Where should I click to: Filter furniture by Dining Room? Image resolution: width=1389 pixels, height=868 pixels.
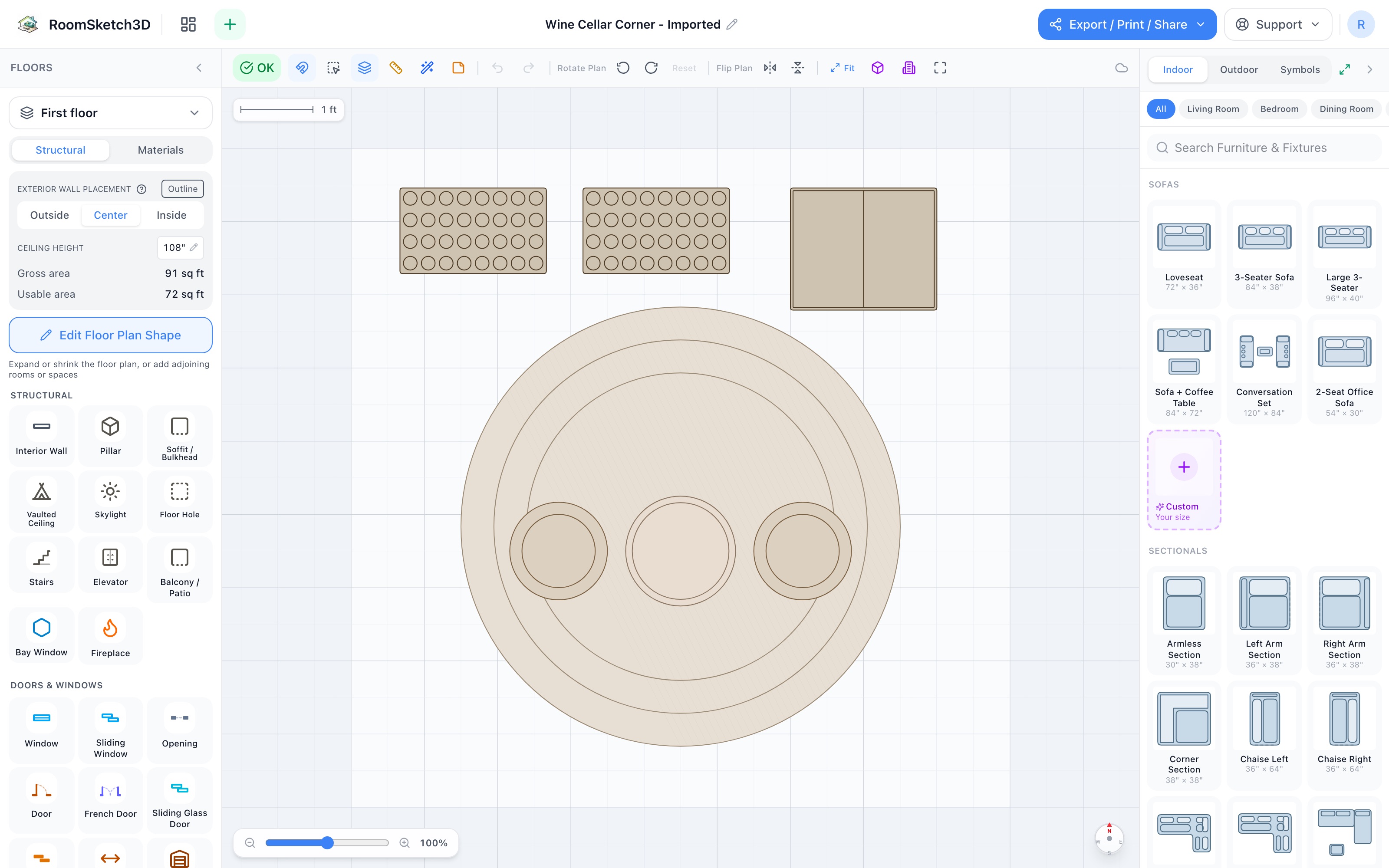click(1346, 109)
